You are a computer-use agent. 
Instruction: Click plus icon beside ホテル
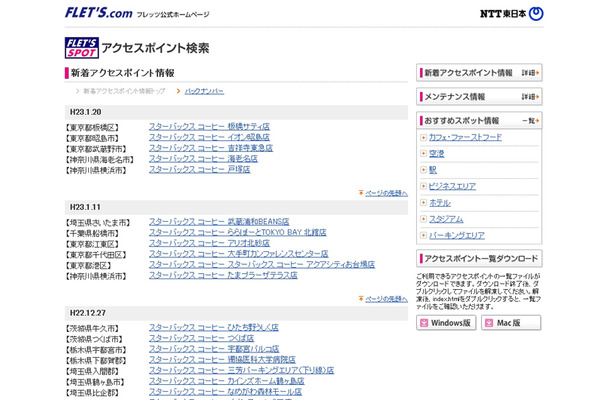click(423, 203)
